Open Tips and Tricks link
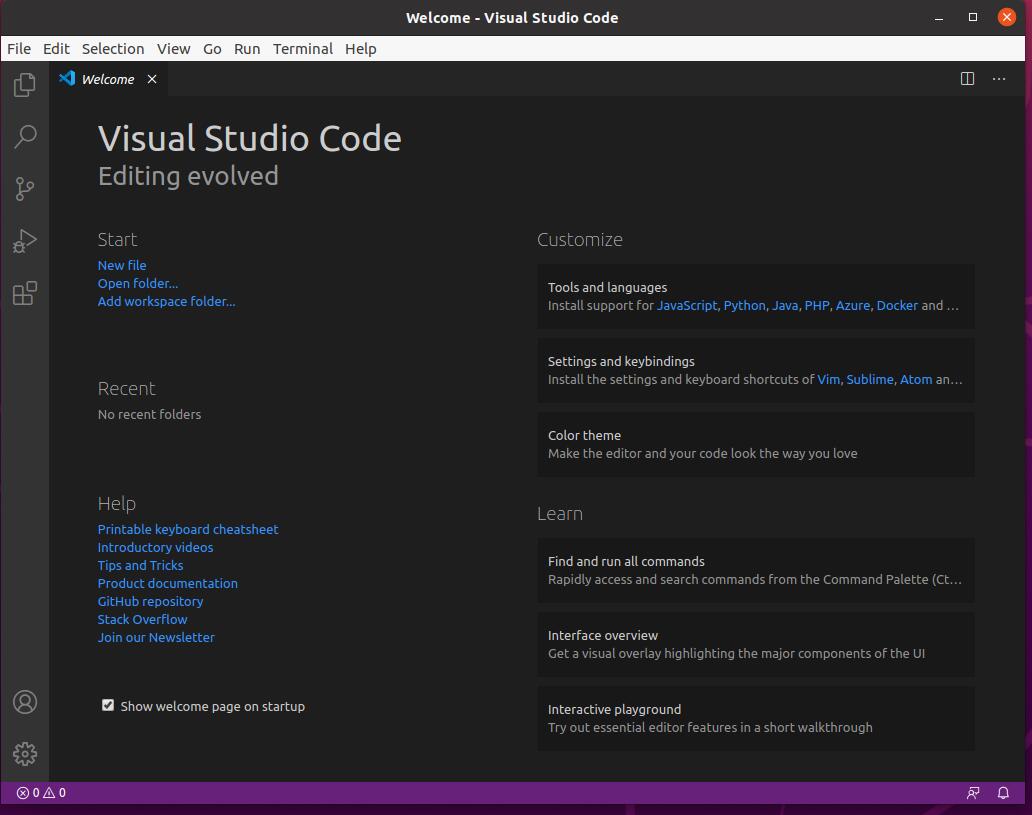Image resolution: width=1032 pixels, height=815 pixels. [140, 565]
